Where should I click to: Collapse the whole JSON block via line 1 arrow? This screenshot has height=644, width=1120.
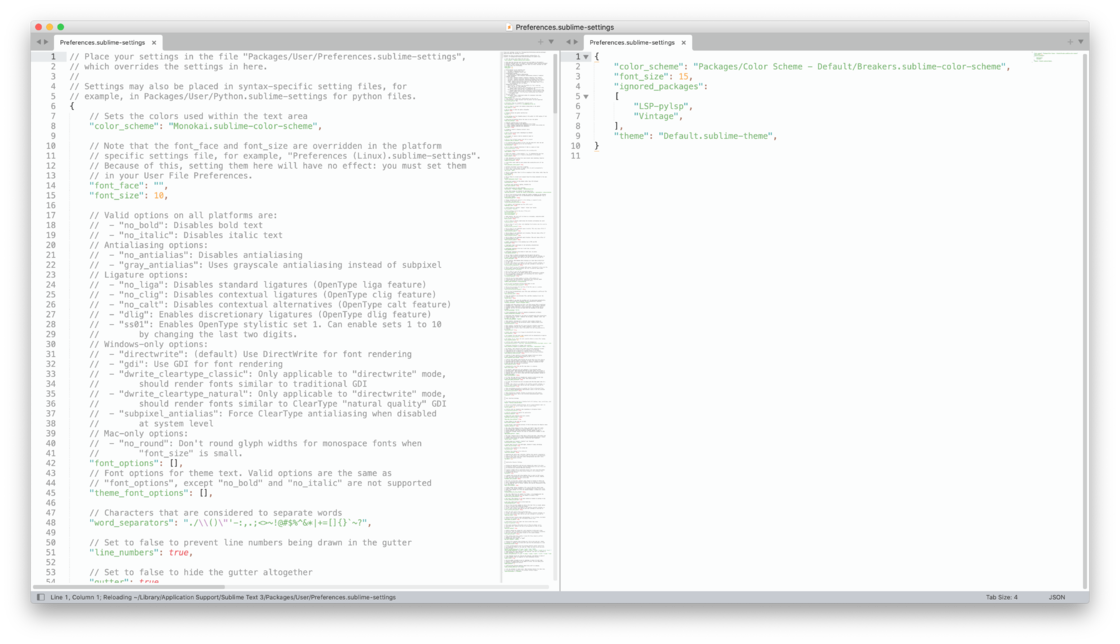[x=583, y=57]
